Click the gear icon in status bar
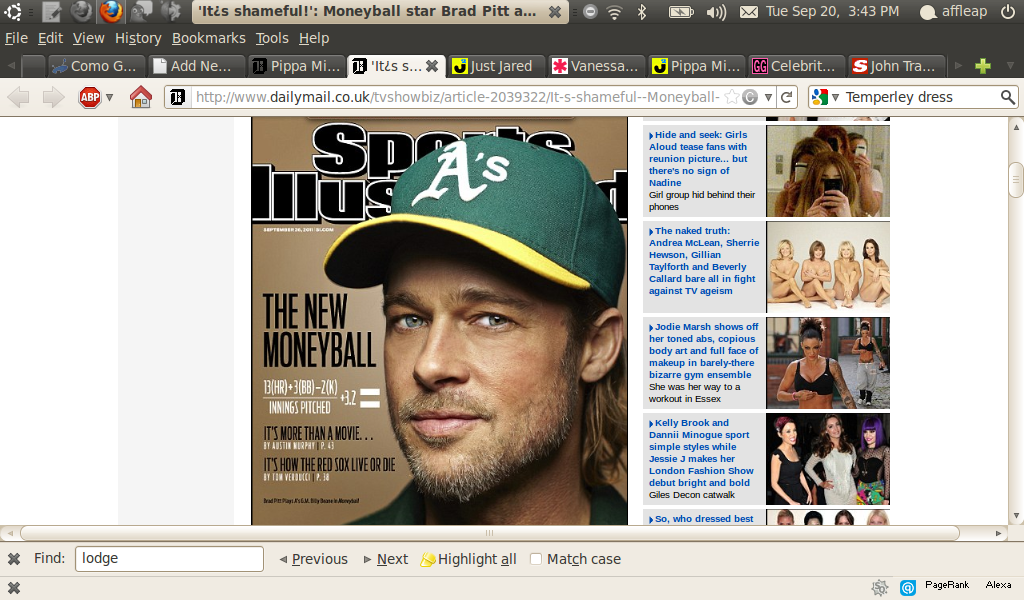This screenshot has height=600, width=1024. coord(880,588)
